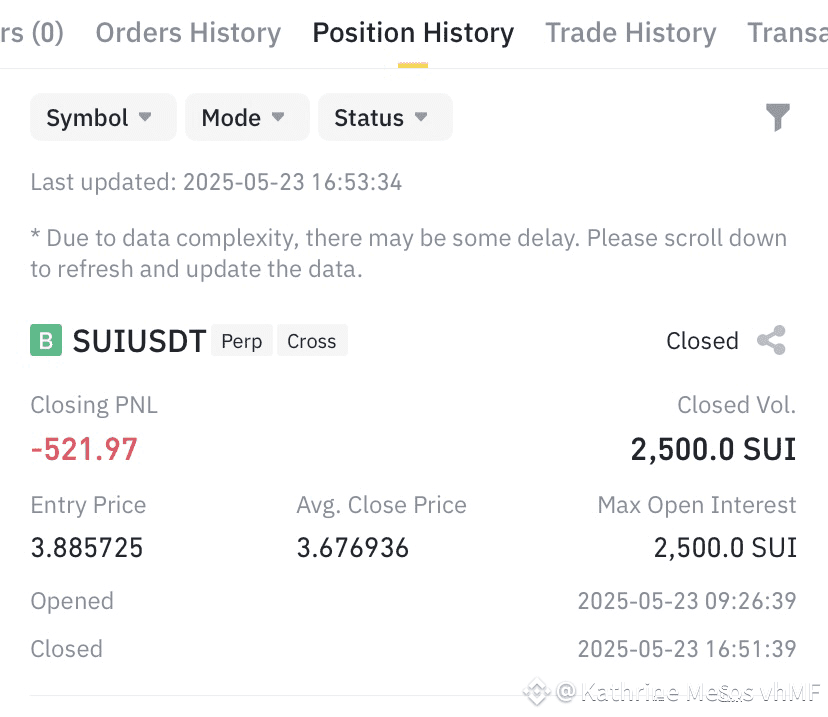Image resolution: width=828 pixels, height=717 pixels.
Task: Open the Trade History tab
Action: click(x=631, y=33)
